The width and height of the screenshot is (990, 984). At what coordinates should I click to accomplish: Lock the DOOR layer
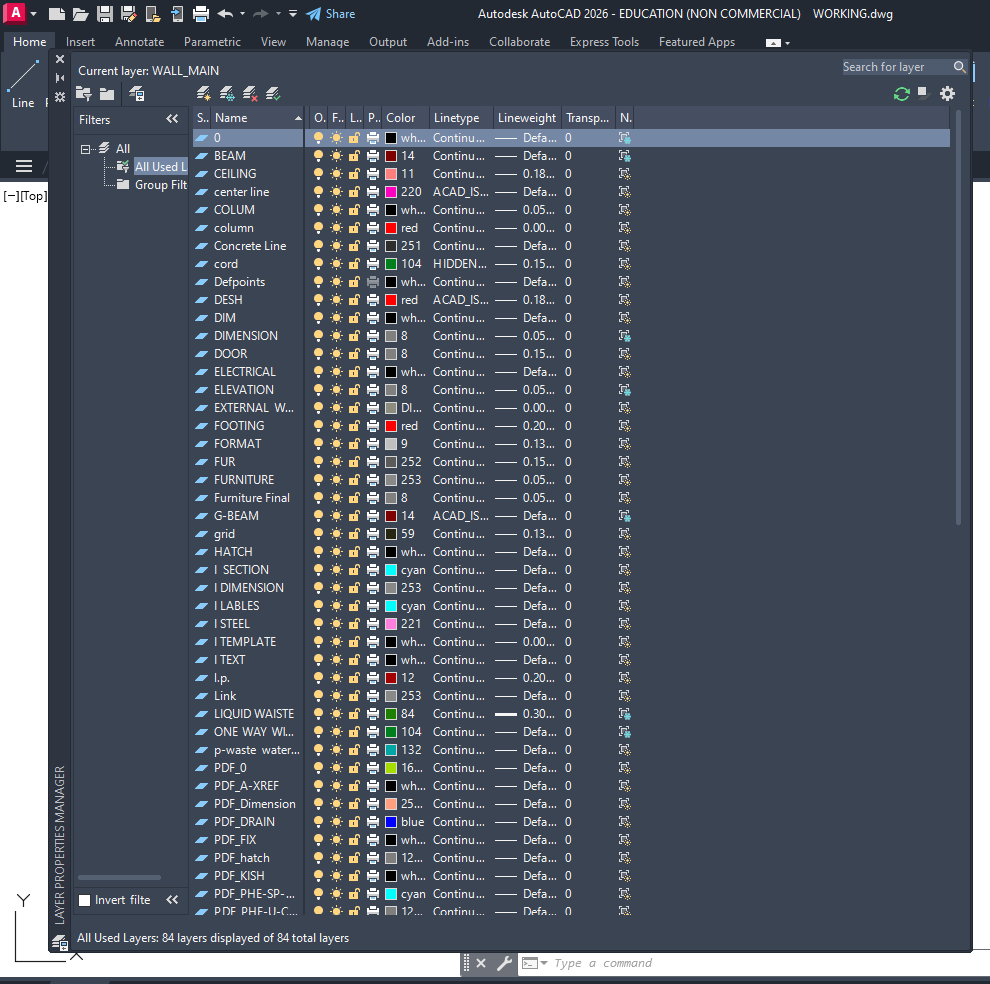pos(354,354)
